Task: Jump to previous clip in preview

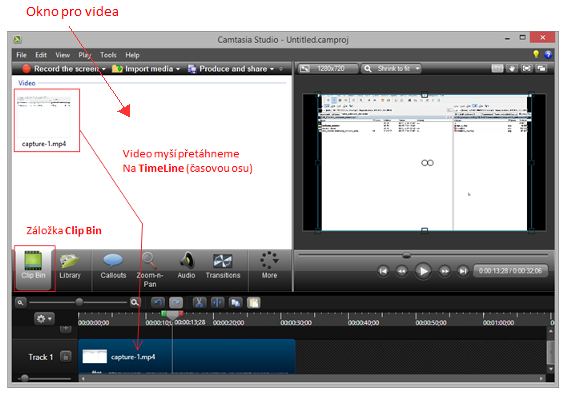Action: pyautogui.click(x=383, y=271)
